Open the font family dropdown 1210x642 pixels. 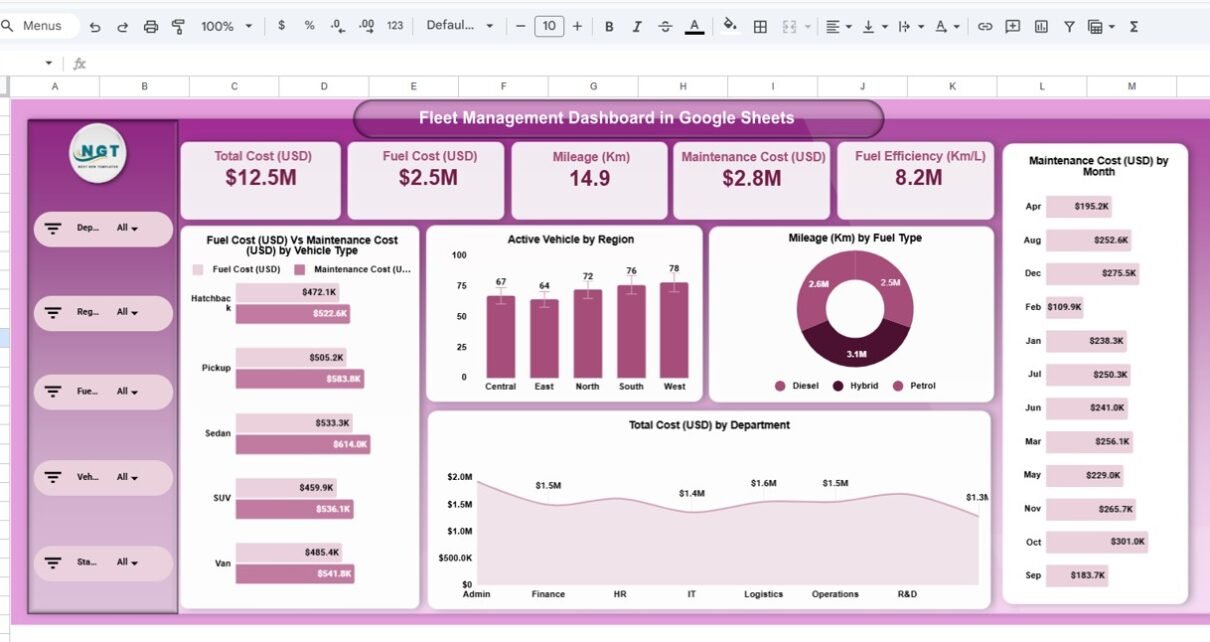(460, 26)
